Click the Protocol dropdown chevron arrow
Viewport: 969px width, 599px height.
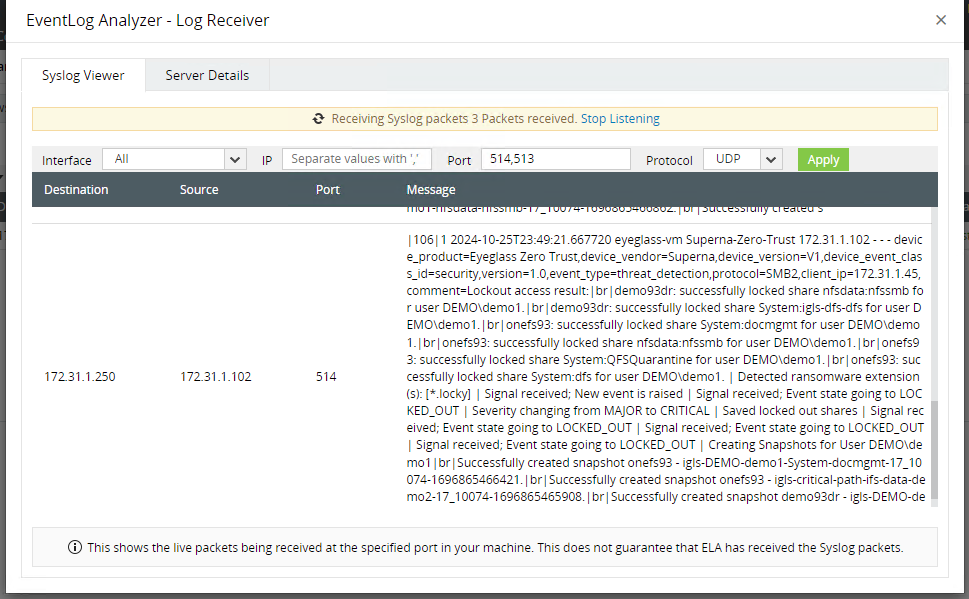pos(770,159)
